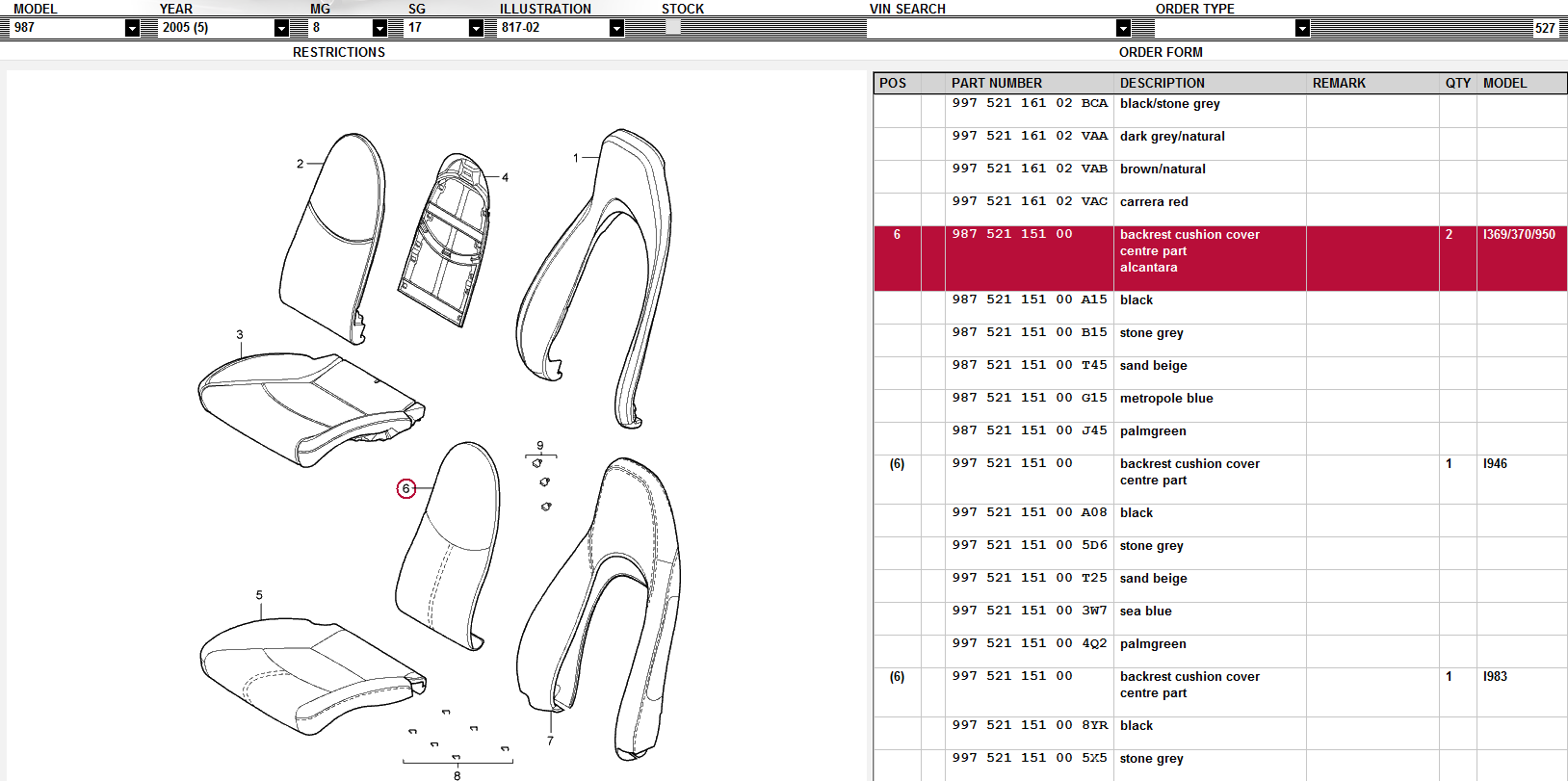
Task: Open the ILLUSTRATION dropdown showing 817-02
Action: (x=616, y=28)
